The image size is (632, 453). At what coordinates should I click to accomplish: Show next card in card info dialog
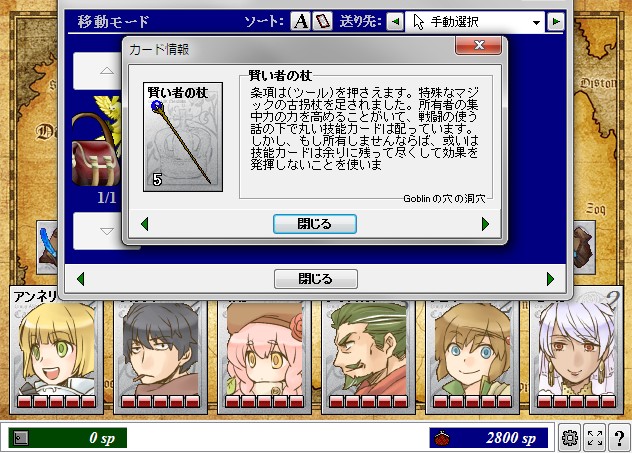[x=485, y=224]
